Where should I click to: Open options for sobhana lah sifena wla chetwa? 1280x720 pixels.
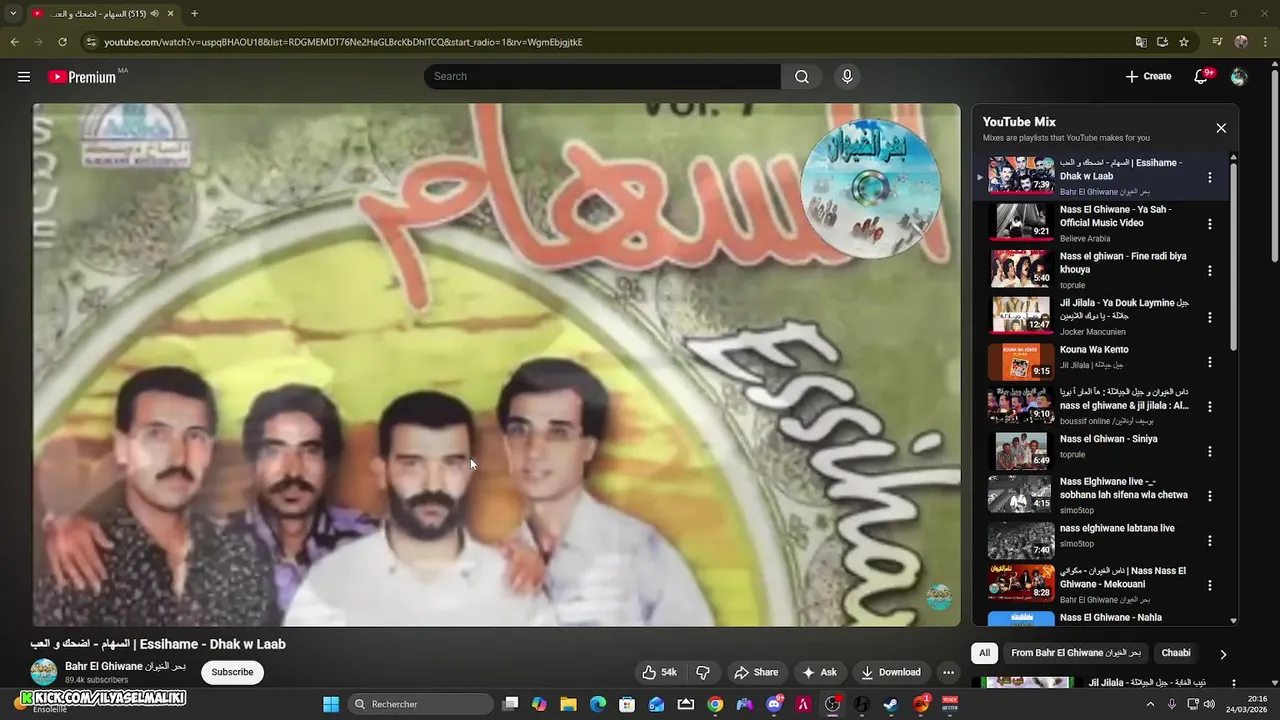click(1209, 496)
